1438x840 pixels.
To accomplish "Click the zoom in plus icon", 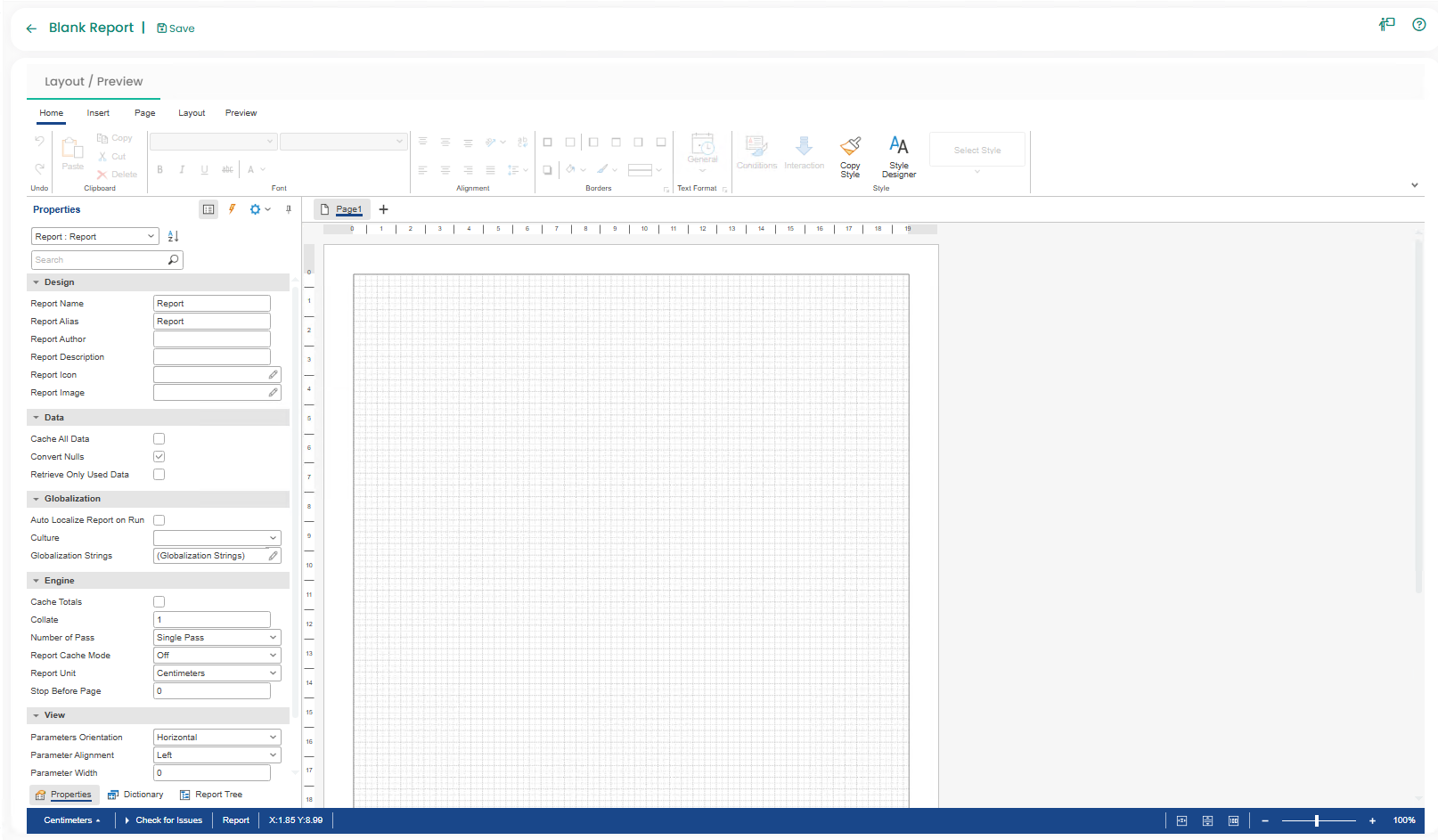I will tap(1372, 820).
